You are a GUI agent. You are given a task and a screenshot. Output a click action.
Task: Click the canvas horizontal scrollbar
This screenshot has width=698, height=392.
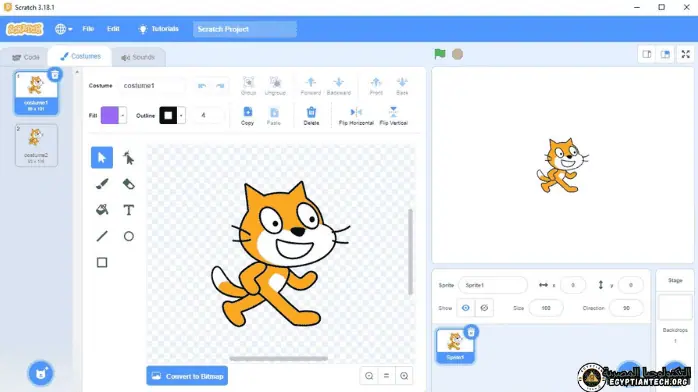point(279,358)
